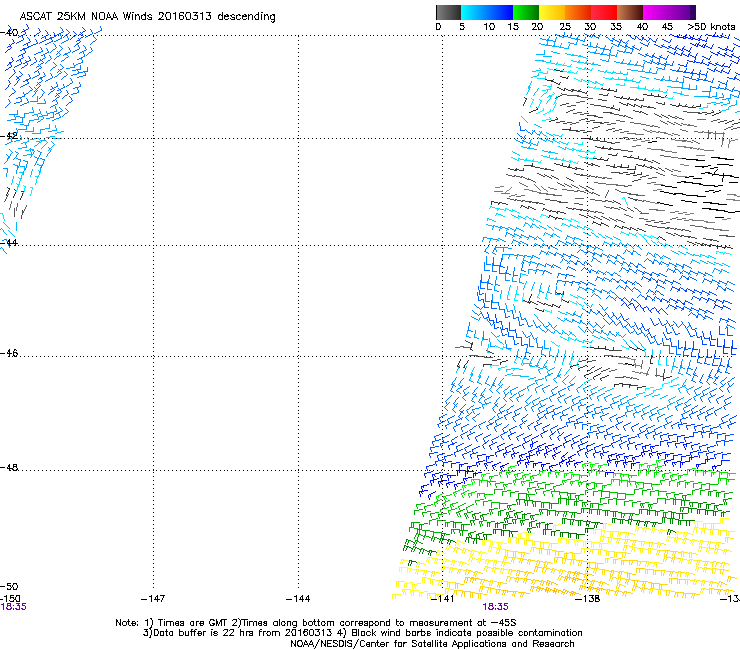This screenshot has width=740, height=650.
Task: Click the green 15-20 knots color band
Action: pos(526,12)
